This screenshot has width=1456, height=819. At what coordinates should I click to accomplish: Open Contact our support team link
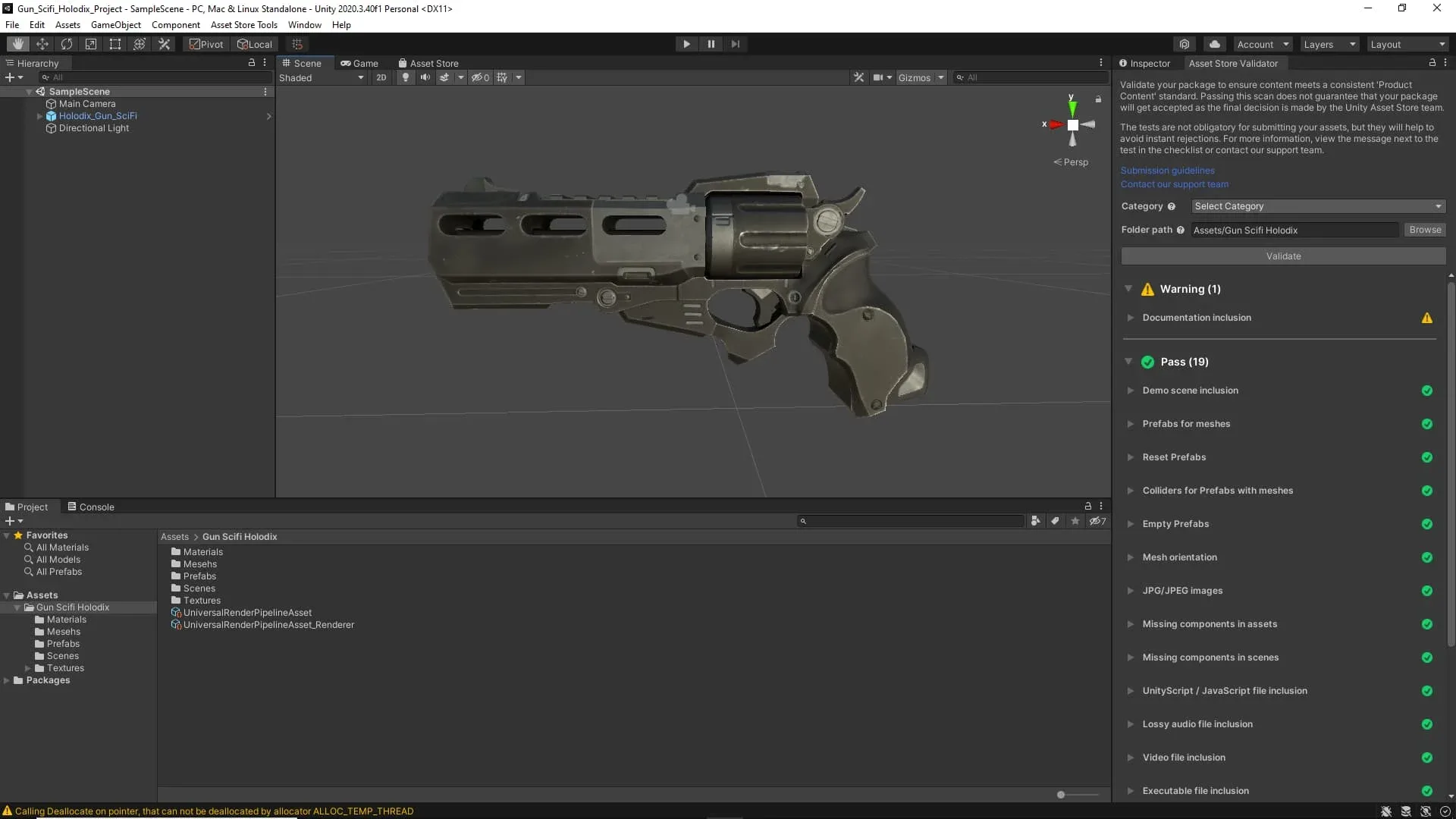click(1175, 184)
